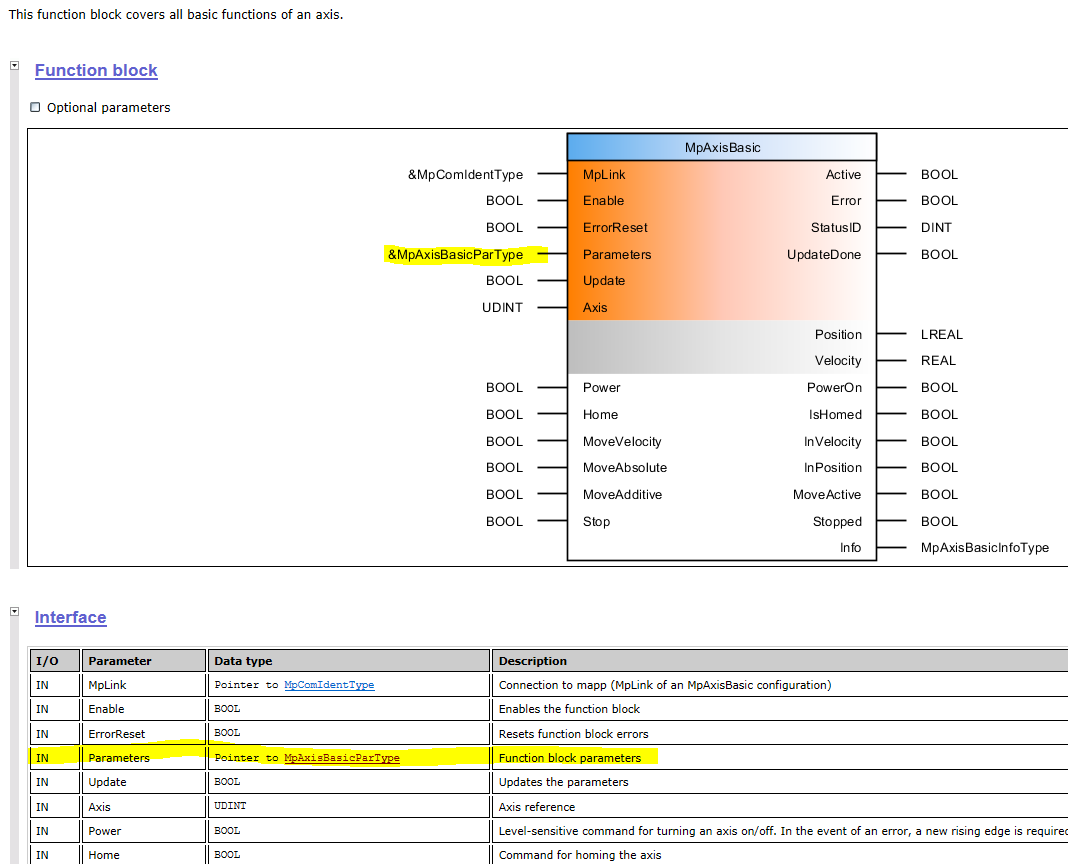The width and height of the screenshot is (1068, 864).
Task: Click the IsHomed output label
Action: click(835, 415)
